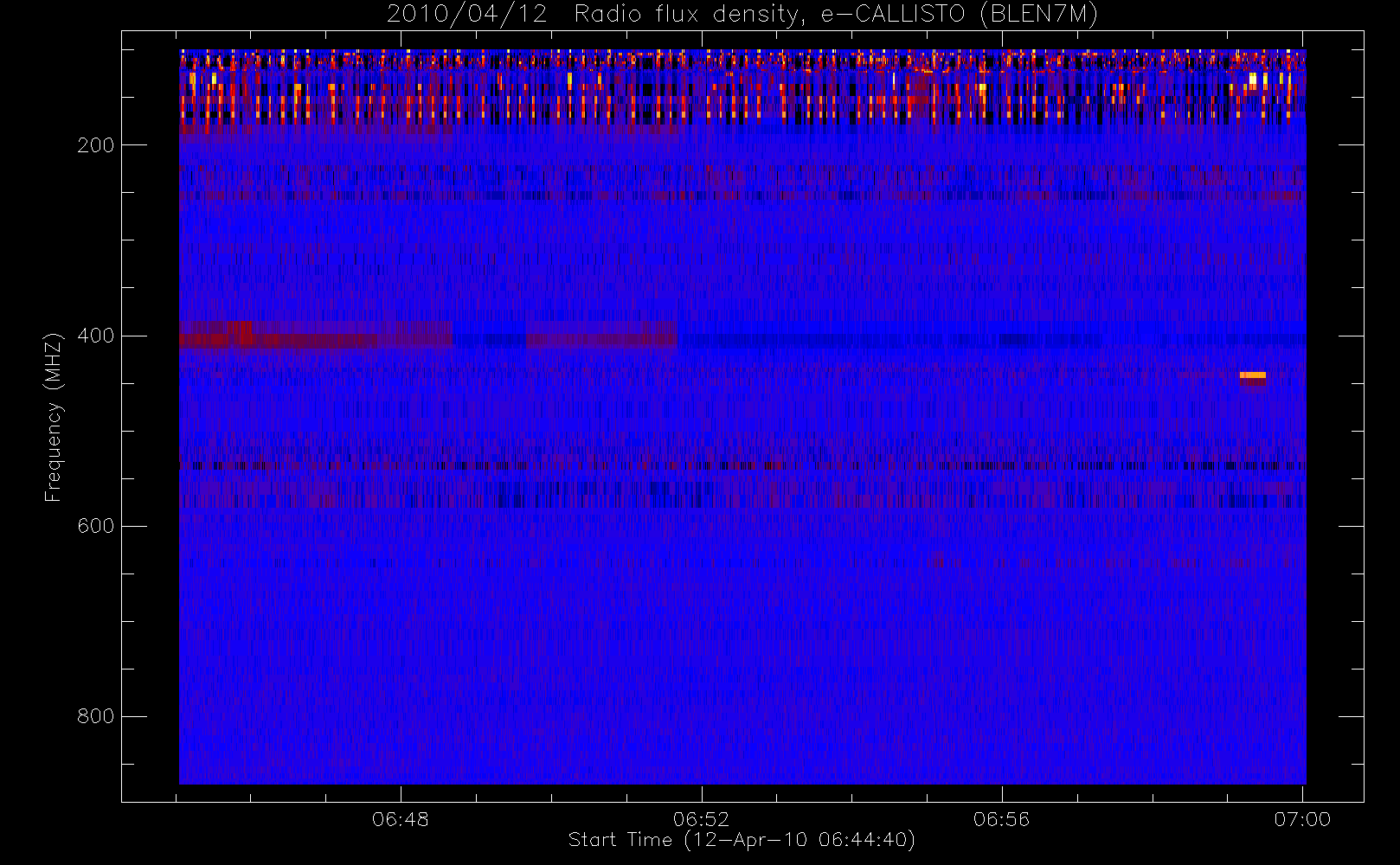Click the 06:48 time tick label

coord(401,819)
